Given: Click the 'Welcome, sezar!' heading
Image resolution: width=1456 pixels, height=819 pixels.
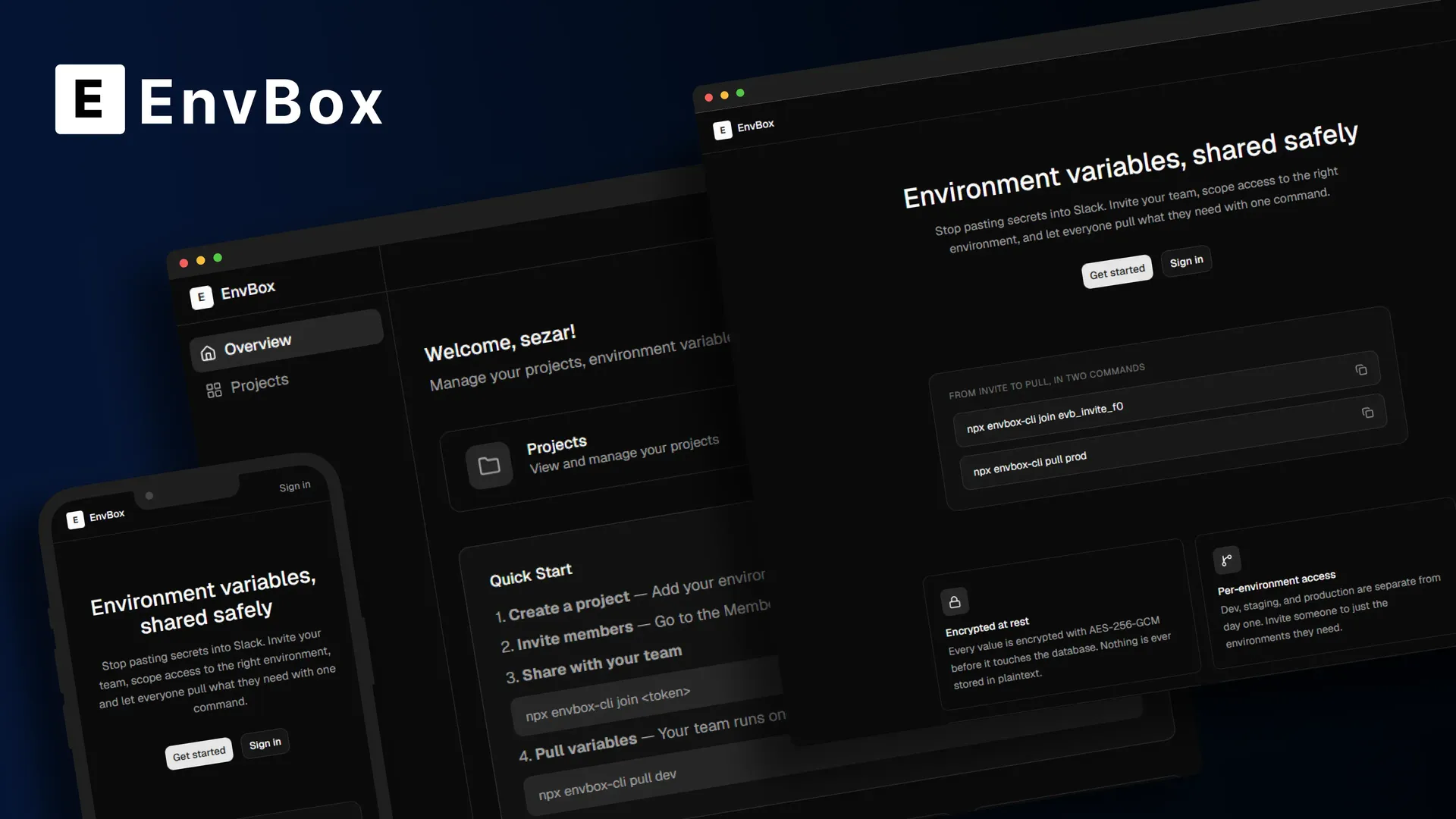Looking at the screenshot, I should point(500,343).
